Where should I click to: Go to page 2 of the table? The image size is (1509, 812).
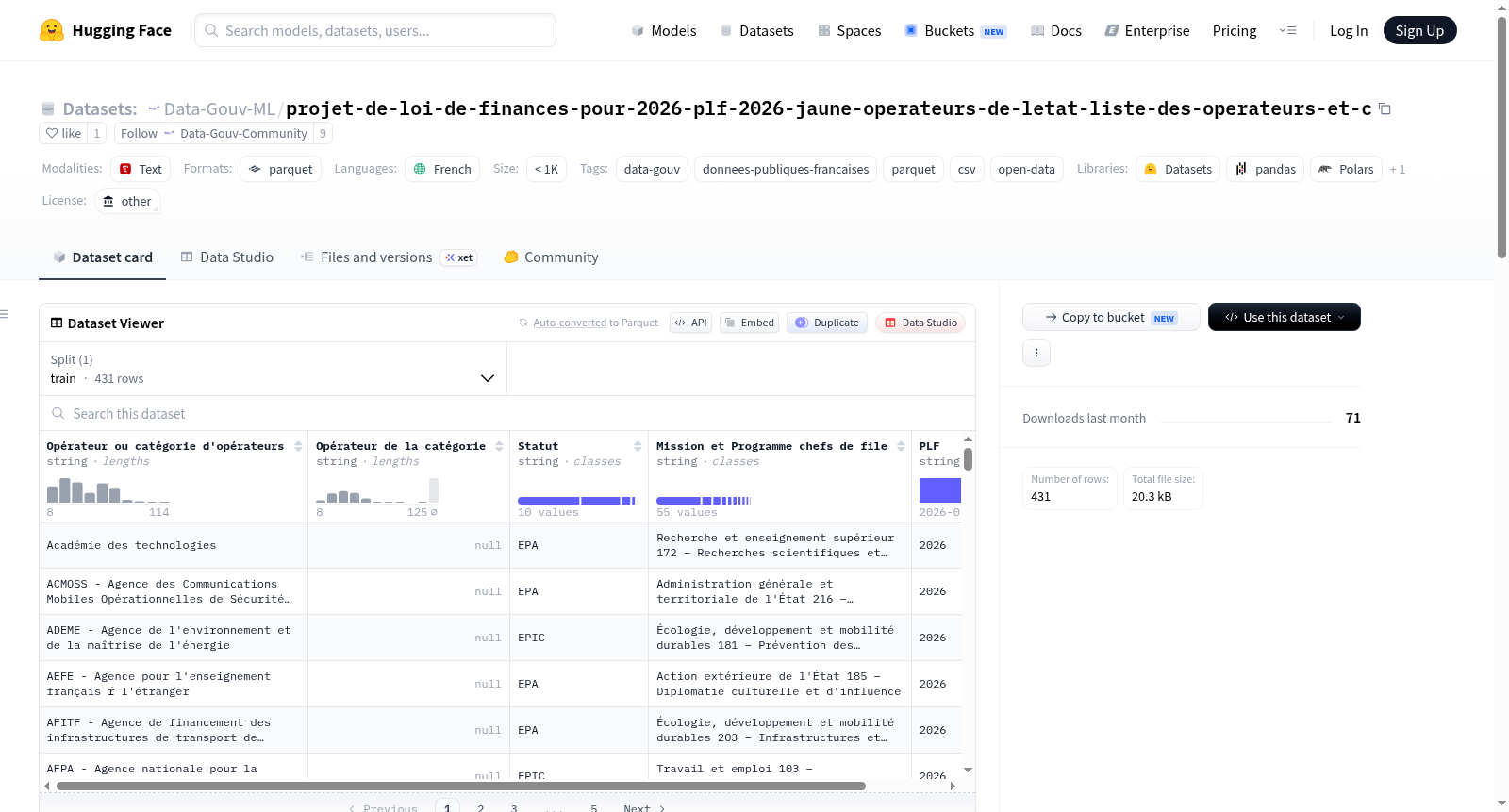[481, 808]
